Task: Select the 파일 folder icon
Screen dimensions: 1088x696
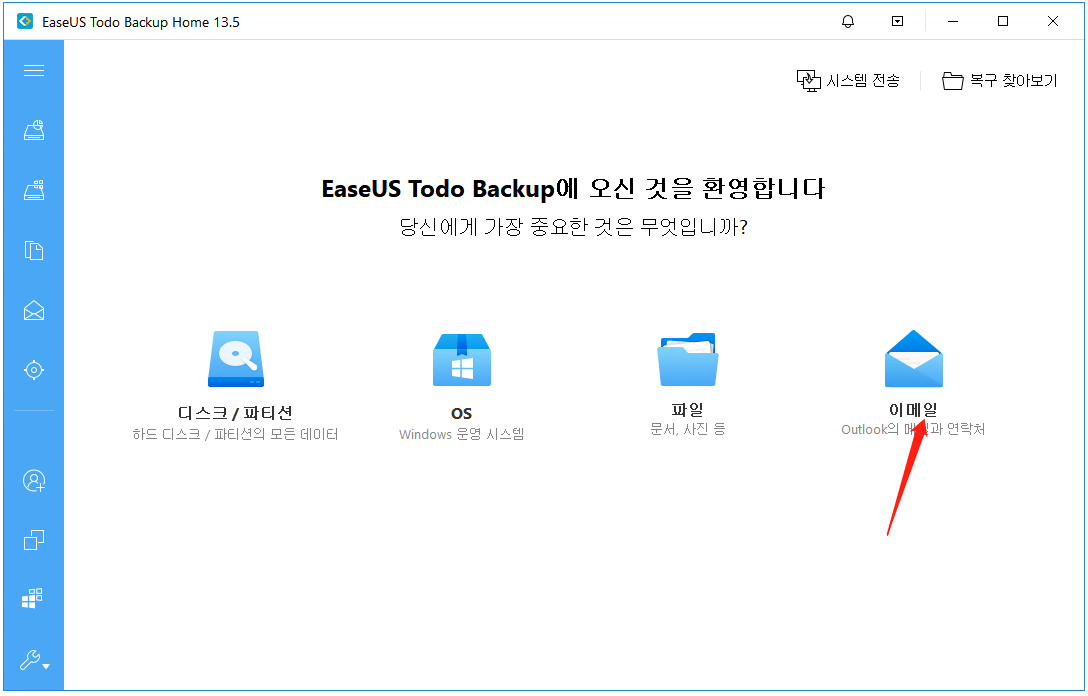Action: click(688, 359)
